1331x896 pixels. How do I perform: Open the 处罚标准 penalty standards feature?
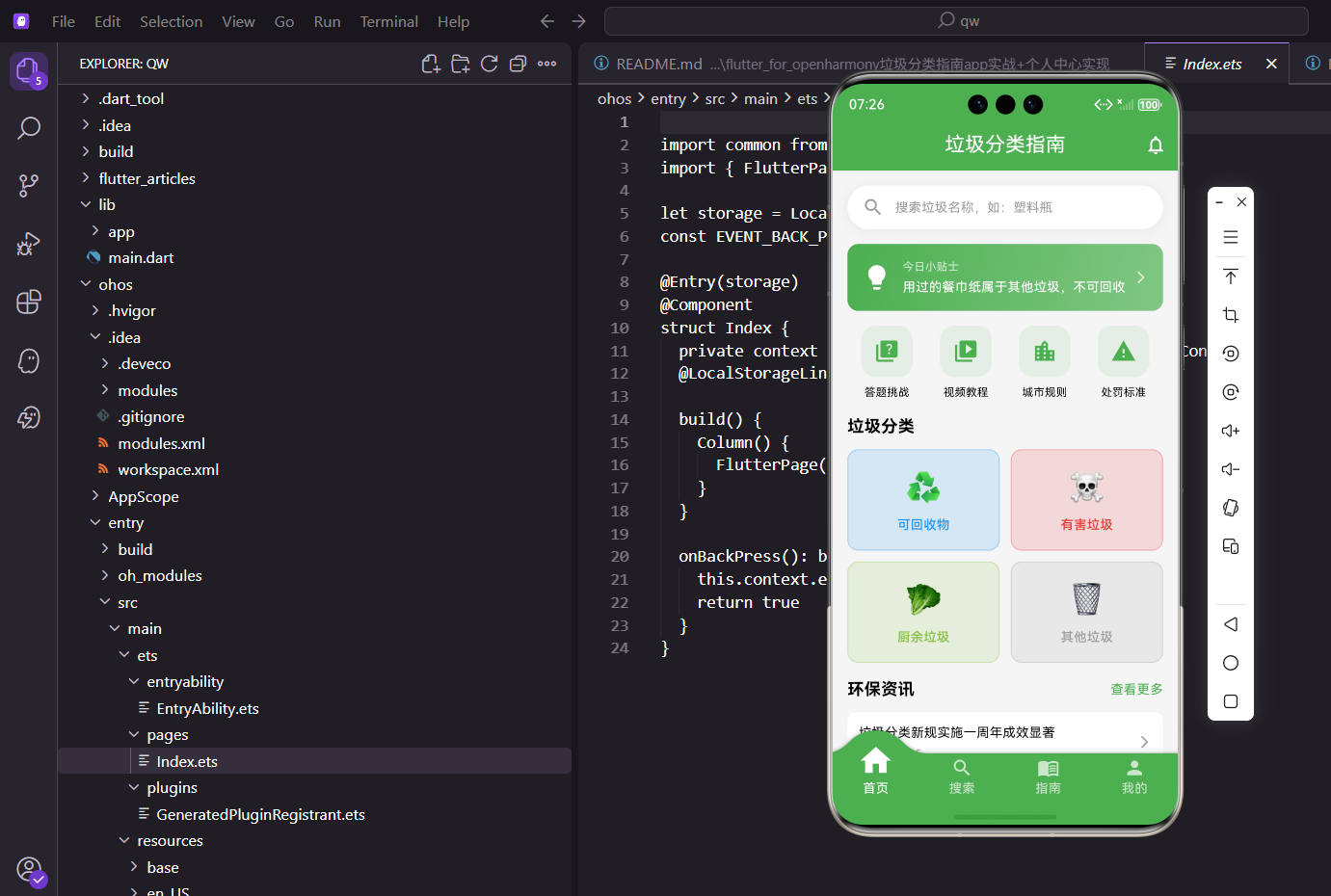[1122, 351]
